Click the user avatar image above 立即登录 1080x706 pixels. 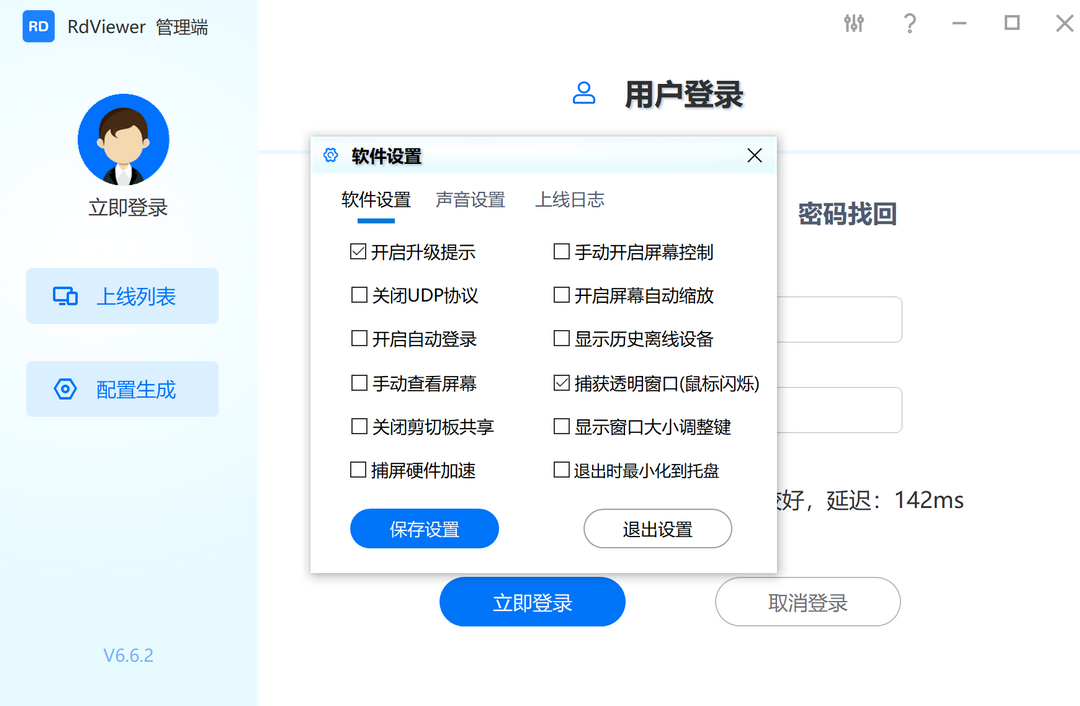coord(123,140)
